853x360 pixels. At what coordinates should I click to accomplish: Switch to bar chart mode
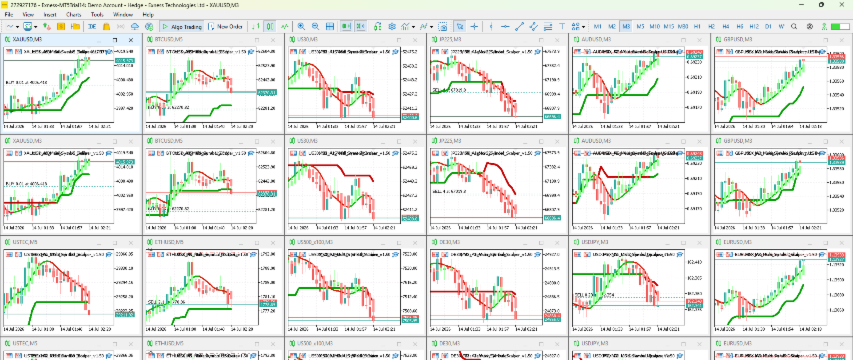click(x=256, y=26)
